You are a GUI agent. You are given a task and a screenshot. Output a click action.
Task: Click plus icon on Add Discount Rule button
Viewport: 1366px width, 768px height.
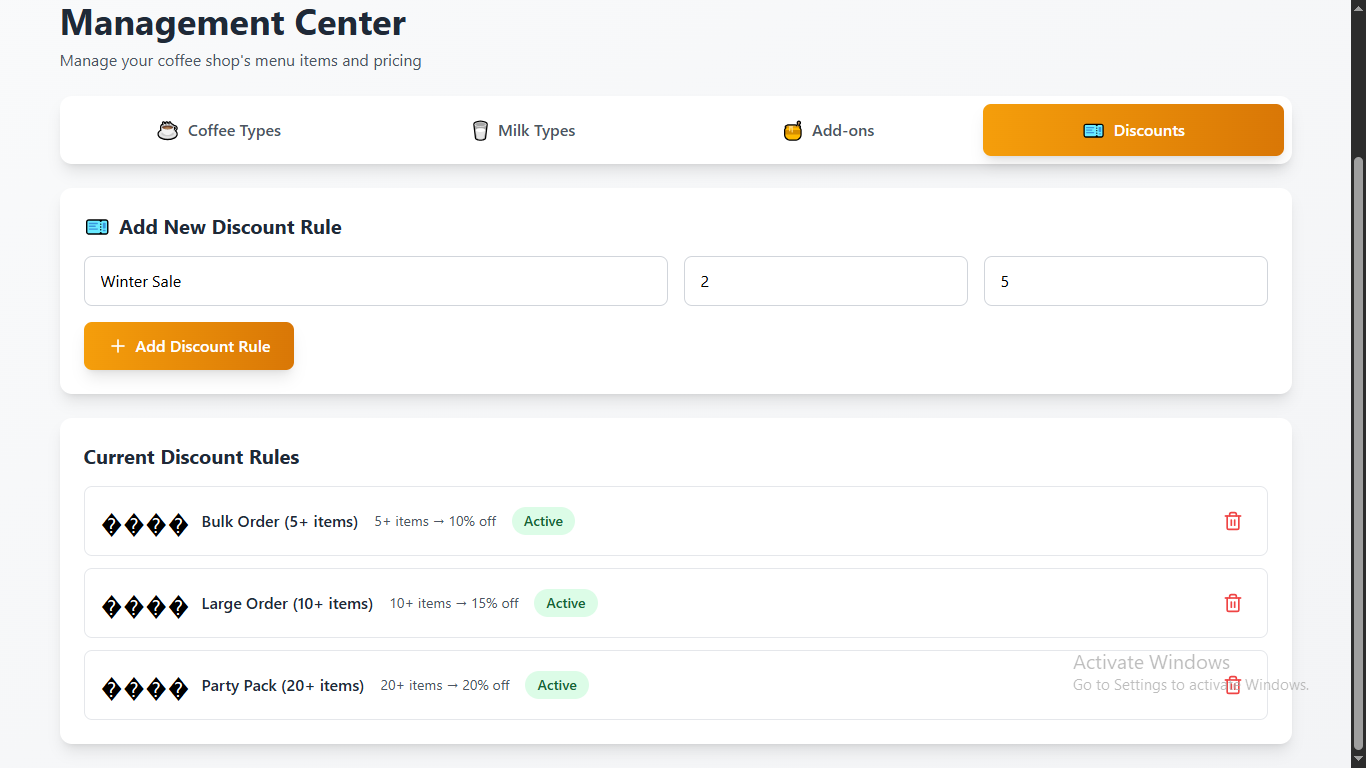[x=118, y=346]
